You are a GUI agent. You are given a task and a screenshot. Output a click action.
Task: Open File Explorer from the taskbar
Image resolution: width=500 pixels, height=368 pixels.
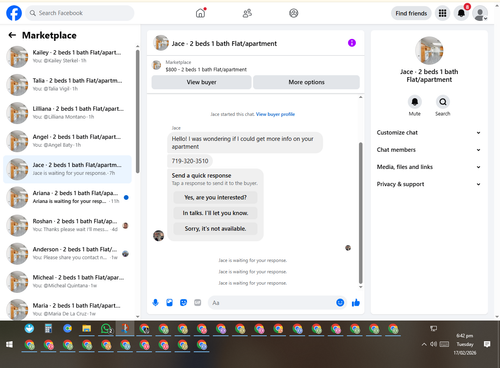87,329
